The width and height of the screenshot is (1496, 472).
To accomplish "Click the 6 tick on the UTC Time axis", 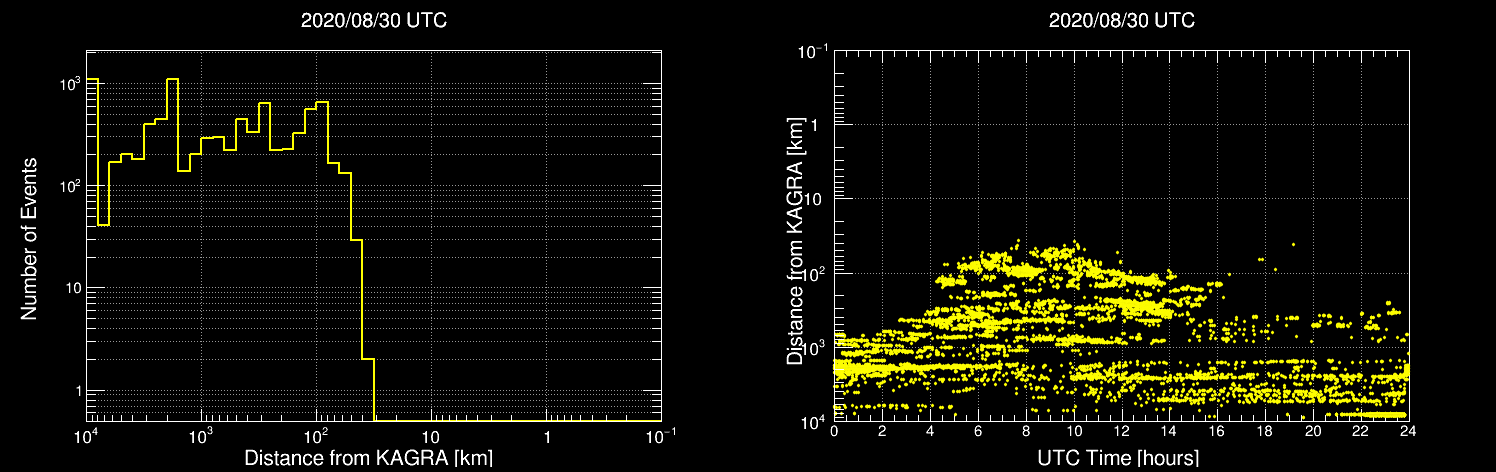I will (978, 430).
